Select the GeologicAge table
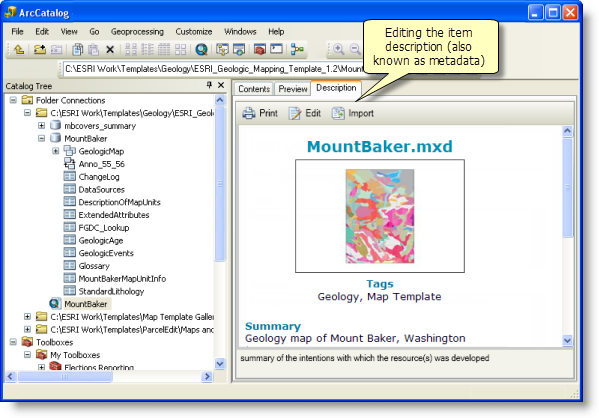This screenshot has height=418, width=599. point(101,241)
